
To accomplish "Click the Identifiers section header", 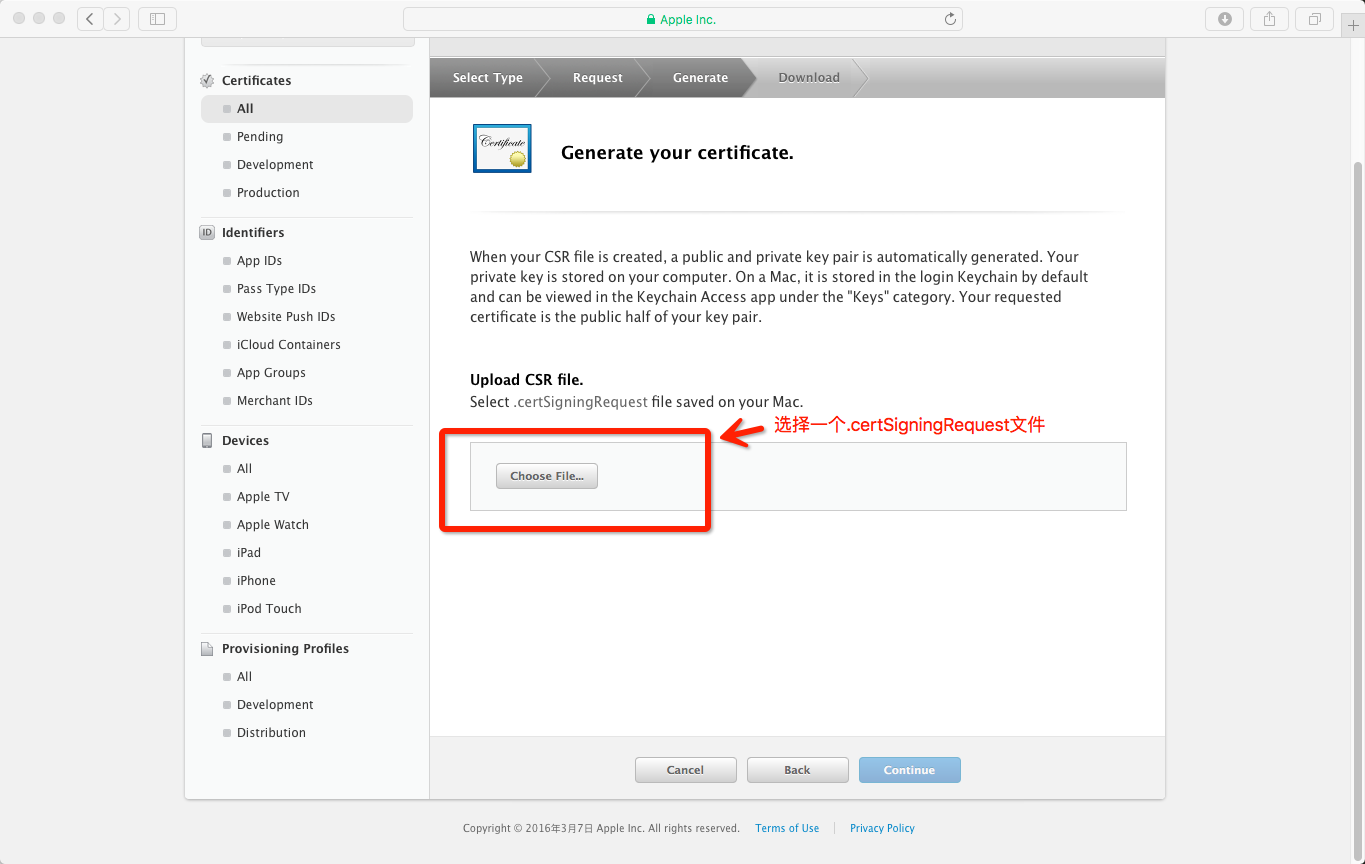I will [x=253, y=233].
